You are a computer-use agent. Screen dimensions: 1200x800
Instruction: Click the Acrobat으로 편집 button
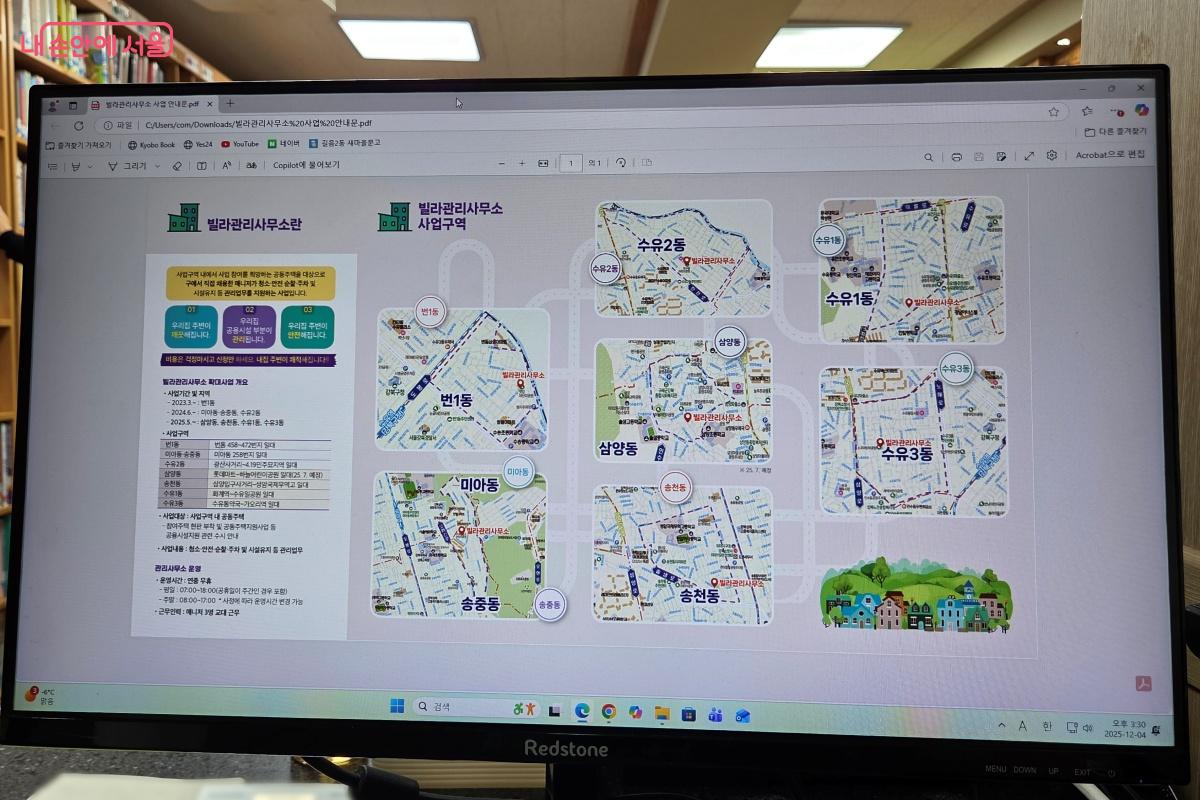[x=1109, y=155]
